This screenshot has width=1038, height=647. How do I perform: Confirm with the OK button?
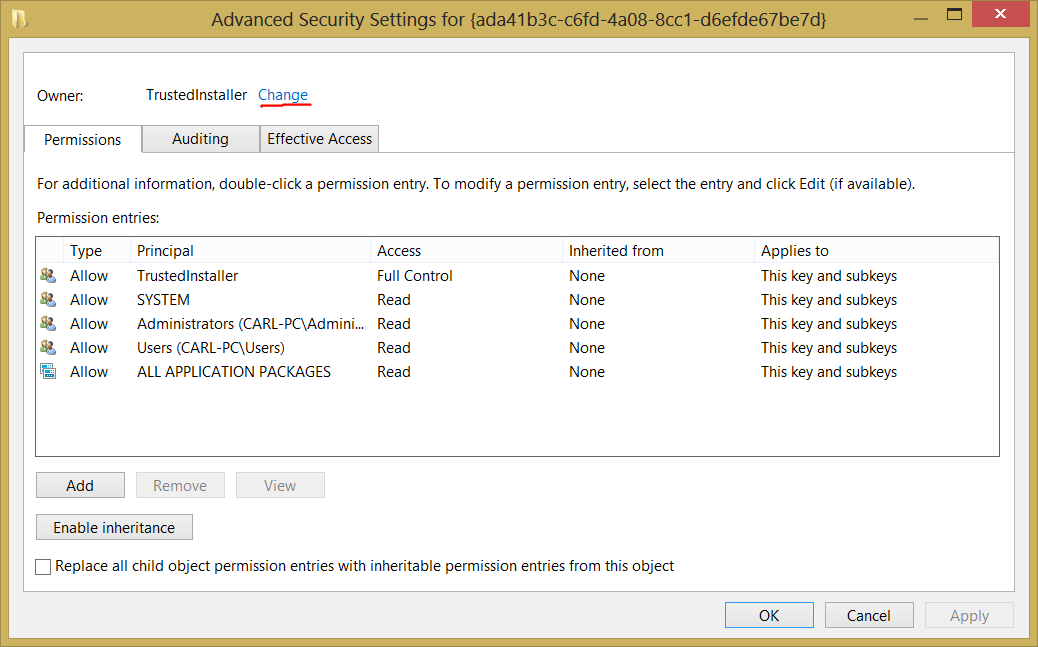pyautogui.click(x=769, y=615)
